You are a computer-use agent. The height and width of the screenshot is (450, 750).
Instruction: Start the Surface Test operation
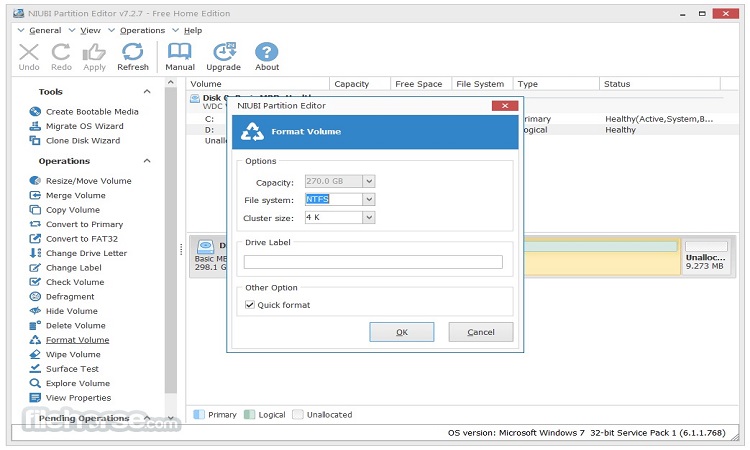[73, 369]
